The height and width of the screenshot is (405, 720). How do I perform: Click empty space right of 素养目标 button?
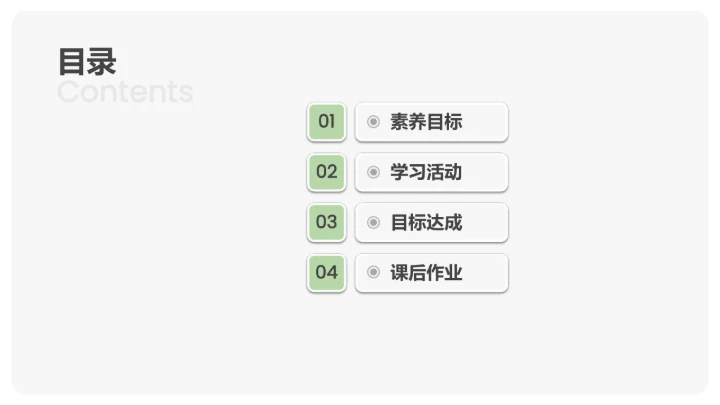[x=600, y=122]
